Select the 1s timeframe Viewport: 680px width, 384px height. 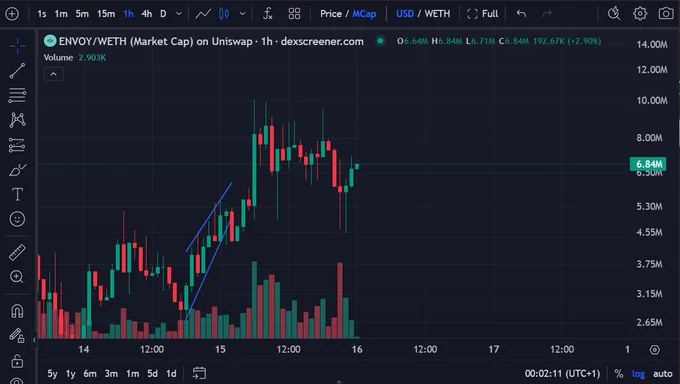coord(42,14)
